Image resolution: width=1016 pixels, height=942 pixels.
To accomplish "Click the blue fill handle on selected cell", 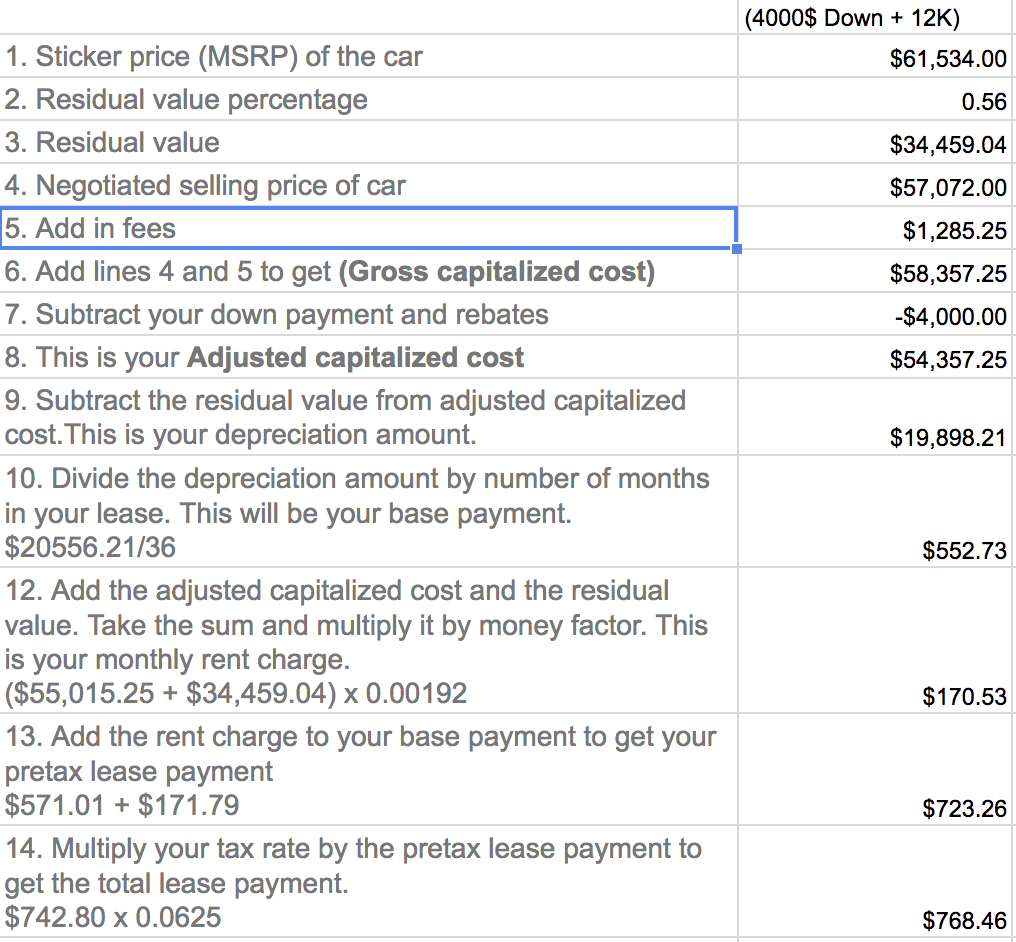I will click(737, 249).
